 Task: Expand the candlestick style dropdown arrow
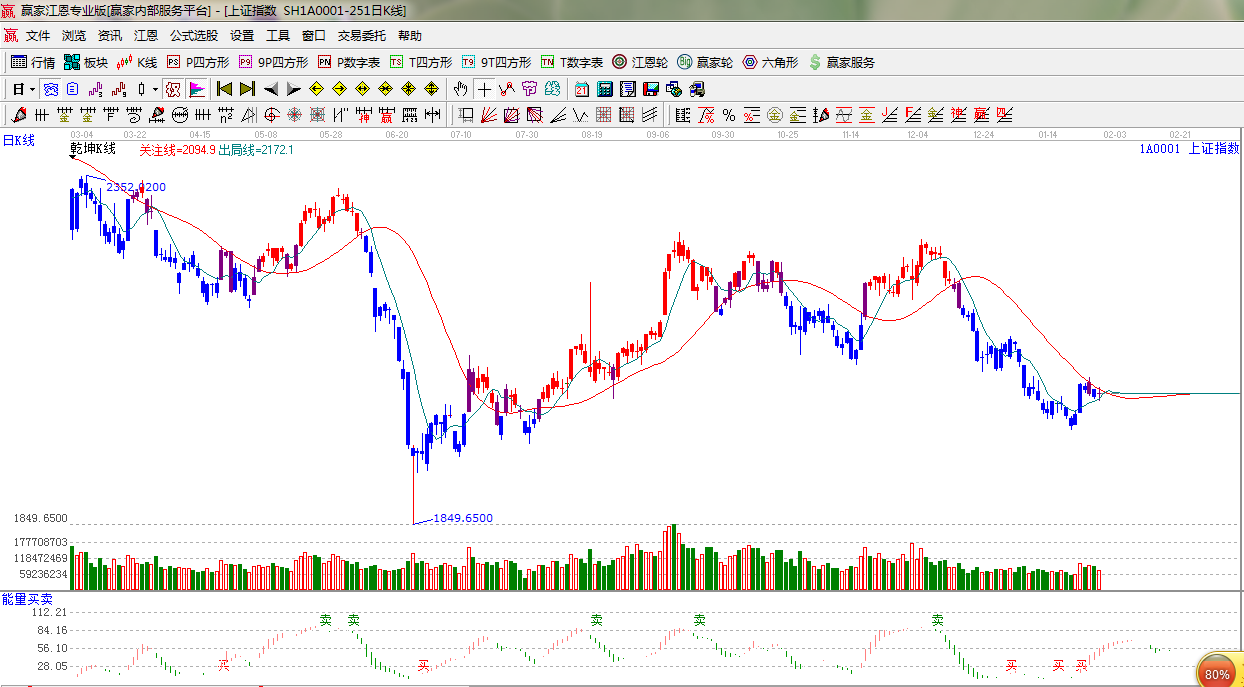click(x=155, y=89)
